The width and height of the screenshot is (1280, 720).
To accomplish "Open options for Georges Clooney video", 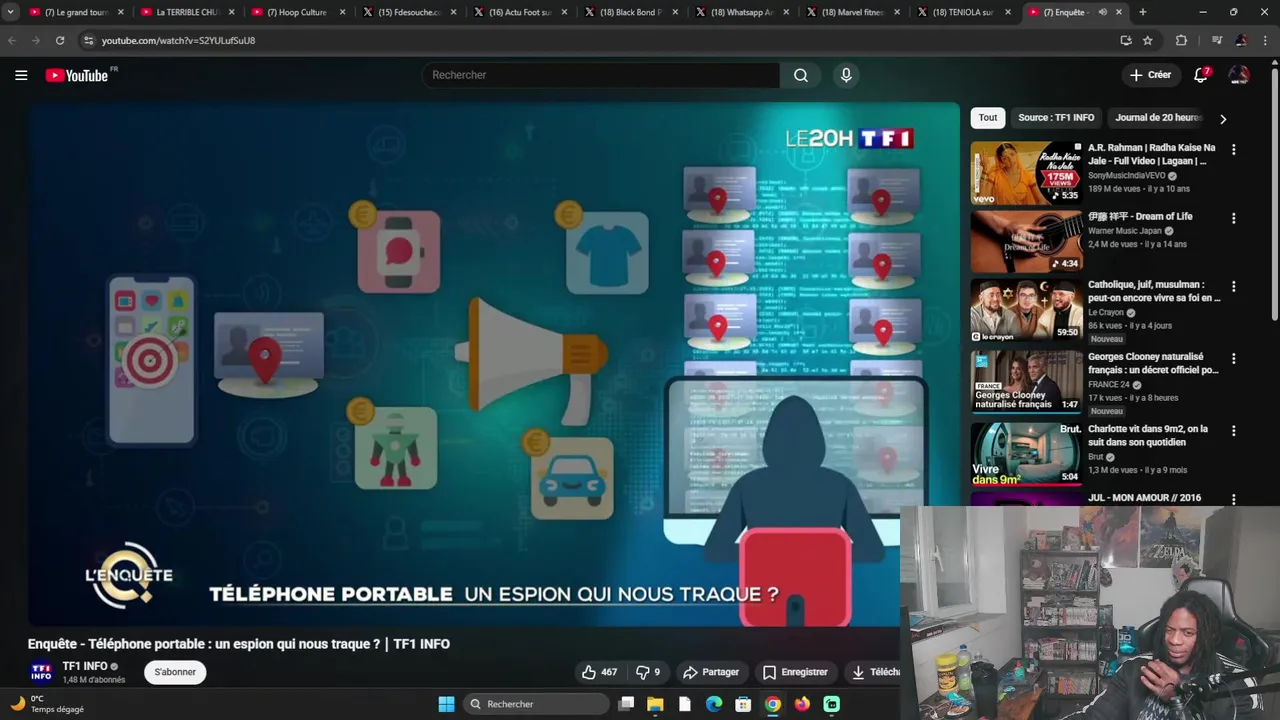I will (1233, 358).
